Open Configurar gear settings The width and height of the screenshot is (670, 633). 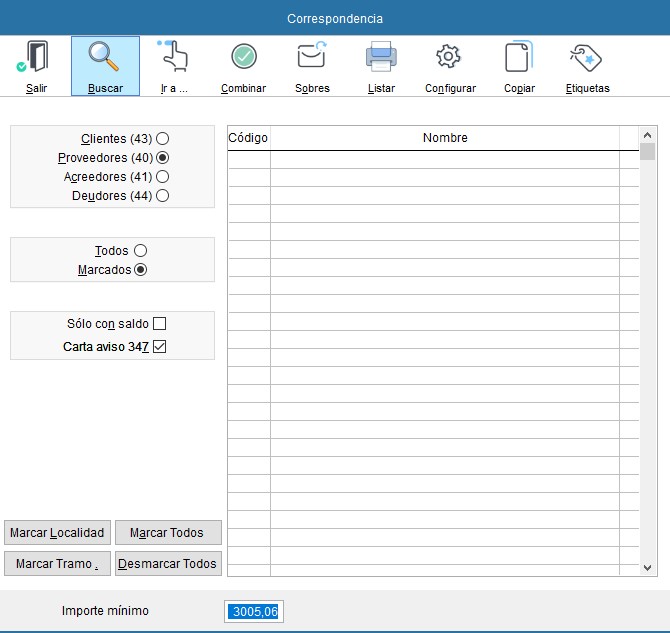point(450,58)
